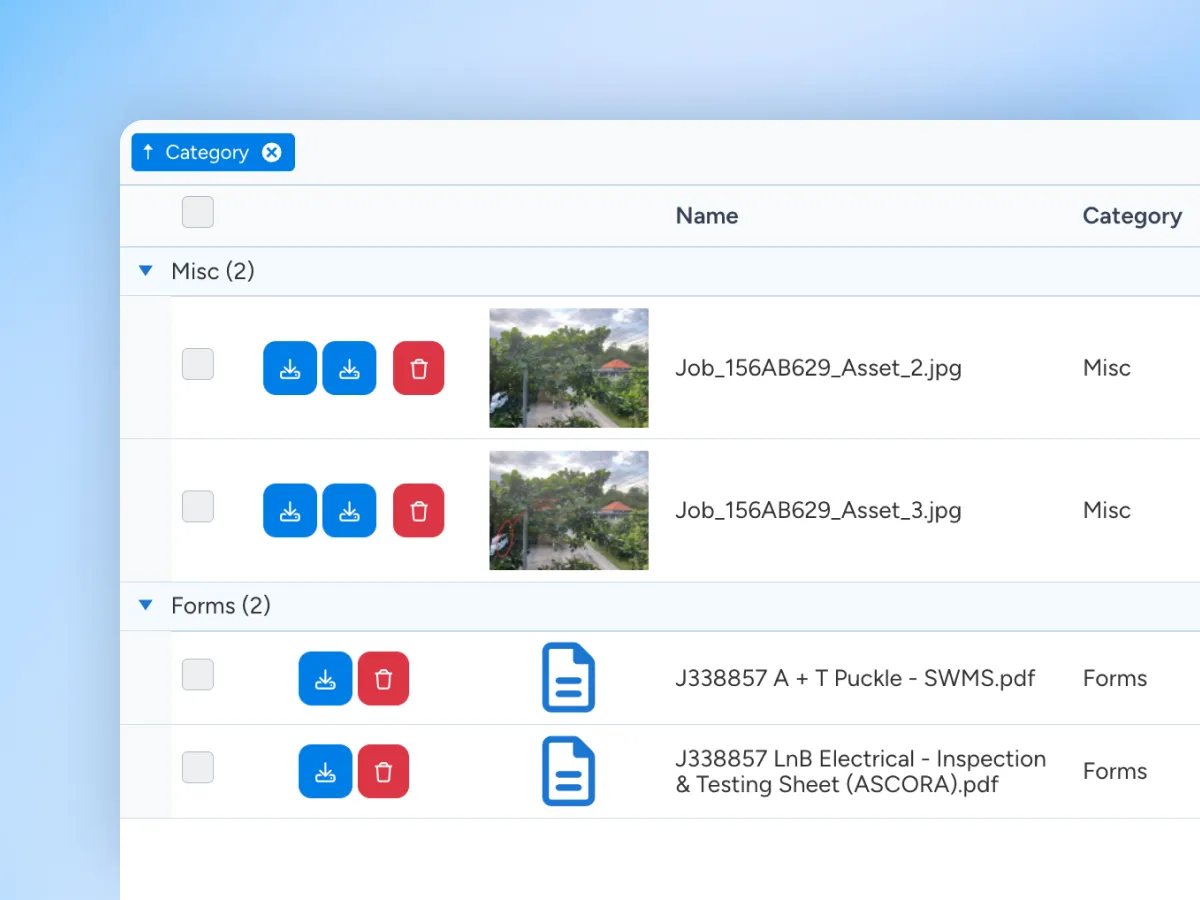
Task: Click the Misc category cell for Asset_2.jpg
Action: [x=1107, y=368]
